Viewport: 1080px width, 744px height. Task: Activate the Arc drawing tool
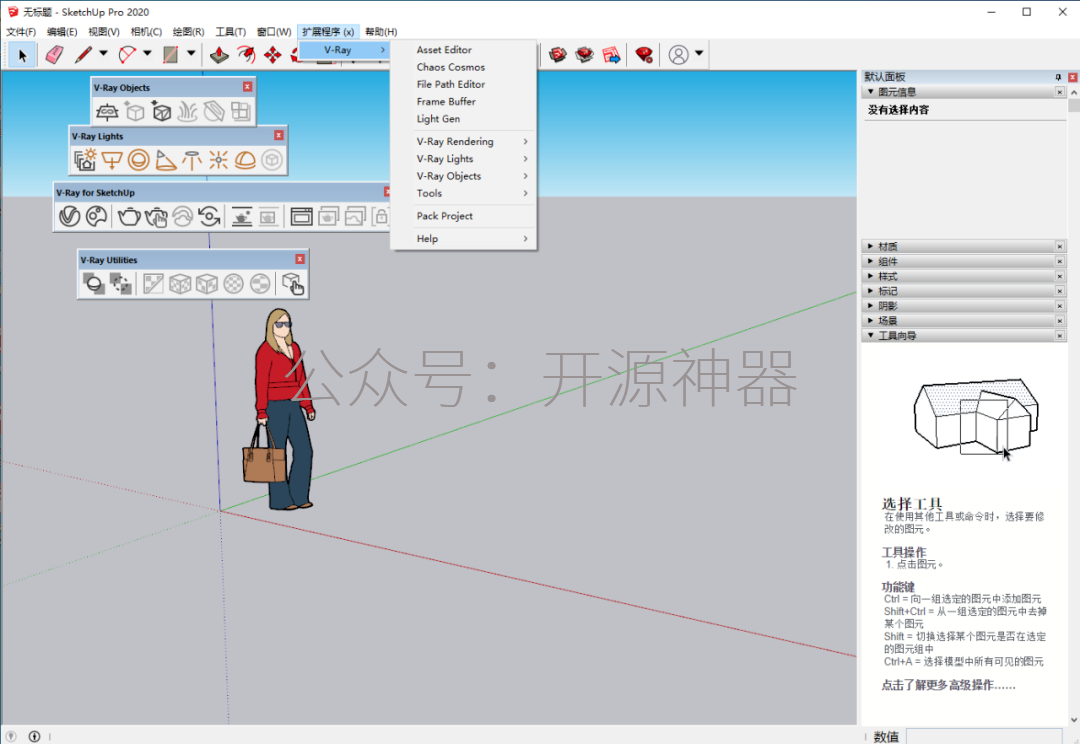[127, 54]
